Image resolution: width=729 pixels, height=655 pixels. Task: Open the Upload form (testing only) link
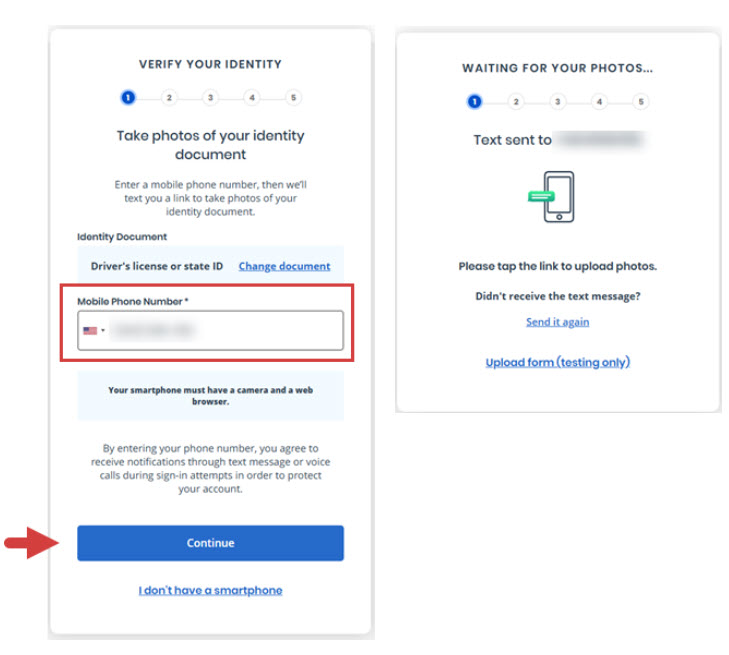tap(557, 362)
